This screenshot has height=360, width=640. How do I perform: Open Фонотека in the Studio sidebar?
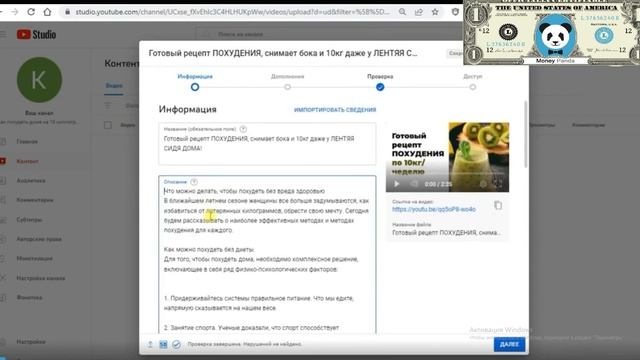click(29, 298)
